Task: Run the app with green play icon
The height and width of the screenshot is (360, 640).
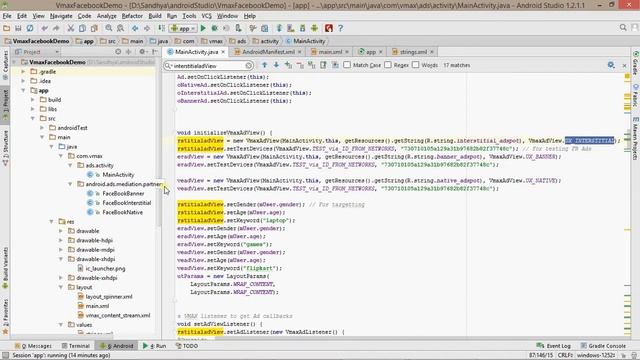Action: click(x=203, y=28)
